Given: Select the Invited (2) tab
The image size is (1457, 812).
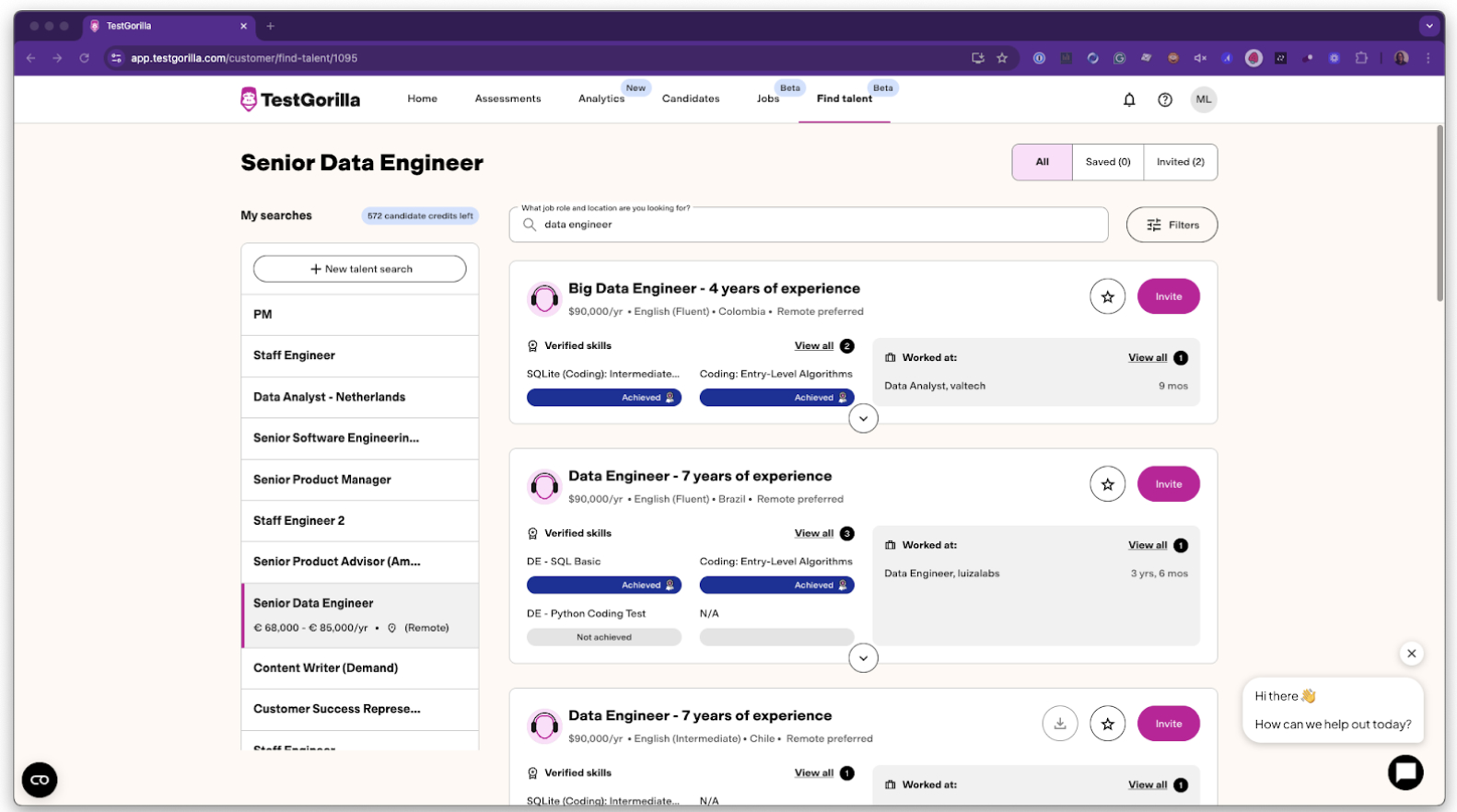Looking at the screenshot, I should click(x=1181, y=162).
